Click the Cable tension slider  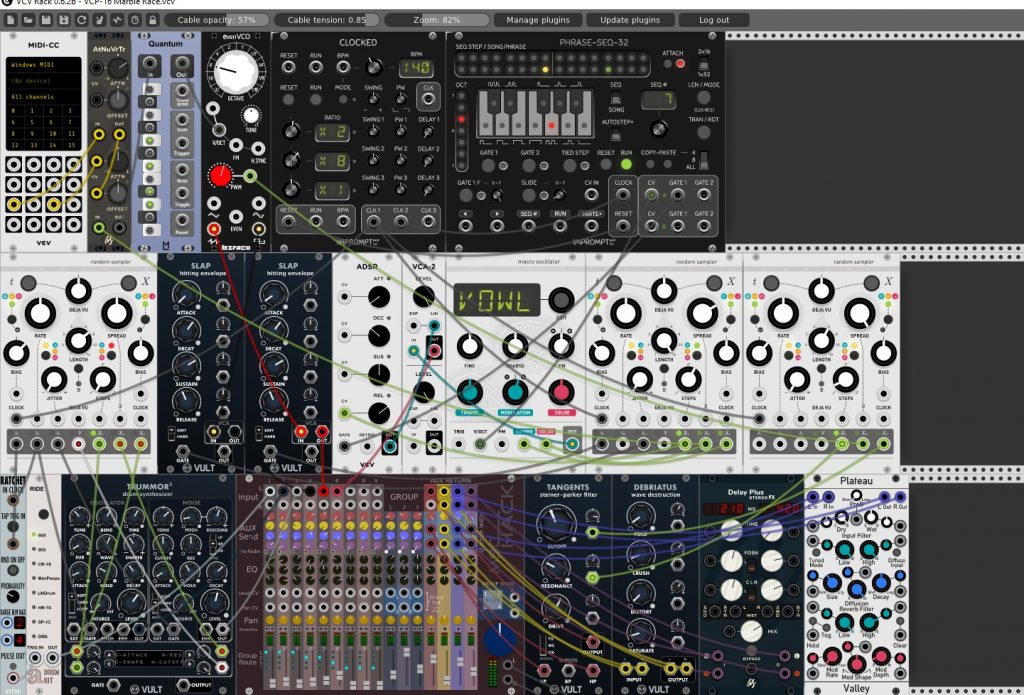tap(327, 20)
